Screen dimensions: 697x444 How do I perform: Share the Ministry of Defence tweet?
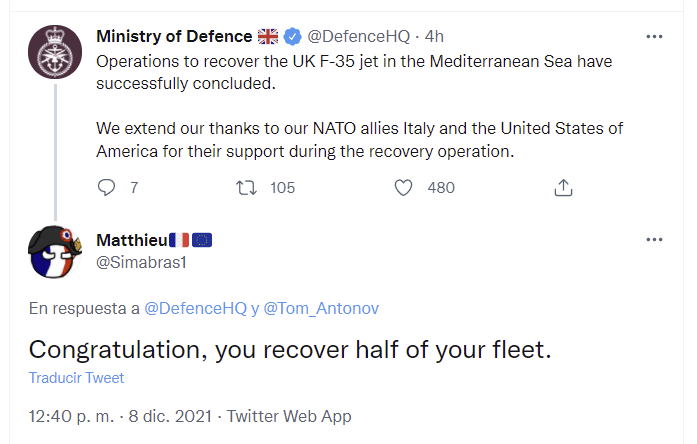pyautogui.click(x=563, y=188)
